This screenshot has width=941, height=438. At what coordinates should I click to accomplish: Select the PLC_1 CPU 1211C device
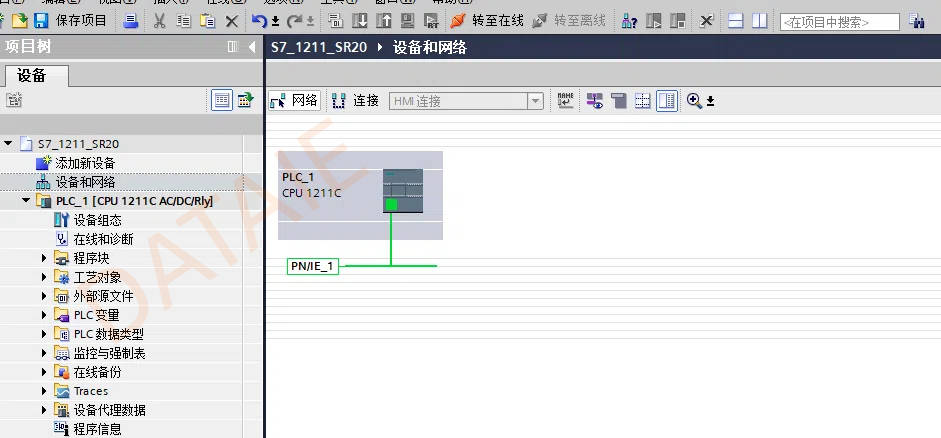coord(360,195)
